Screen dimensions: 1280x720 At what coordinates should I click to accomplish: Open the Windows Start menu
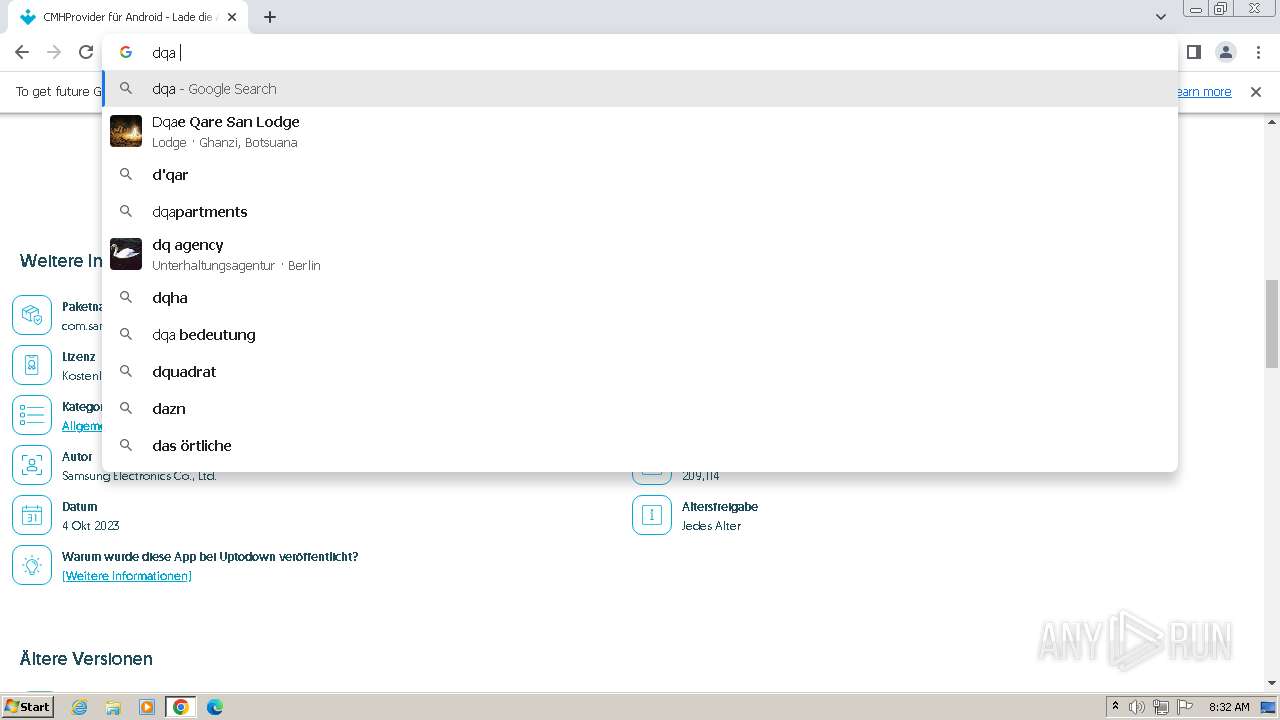28,707
